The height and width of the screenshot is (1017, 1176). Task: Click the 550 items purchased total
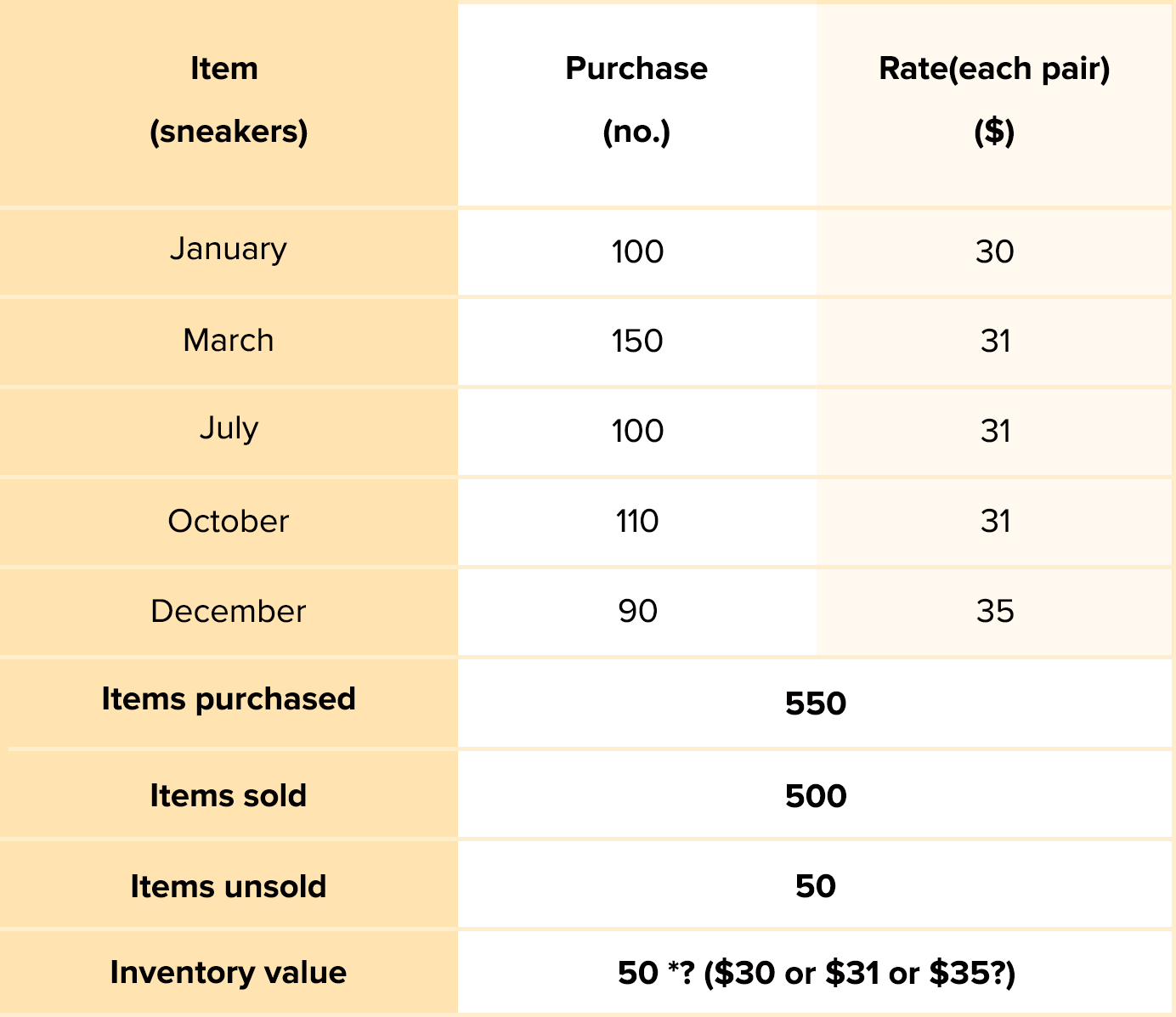click(816, 703)
